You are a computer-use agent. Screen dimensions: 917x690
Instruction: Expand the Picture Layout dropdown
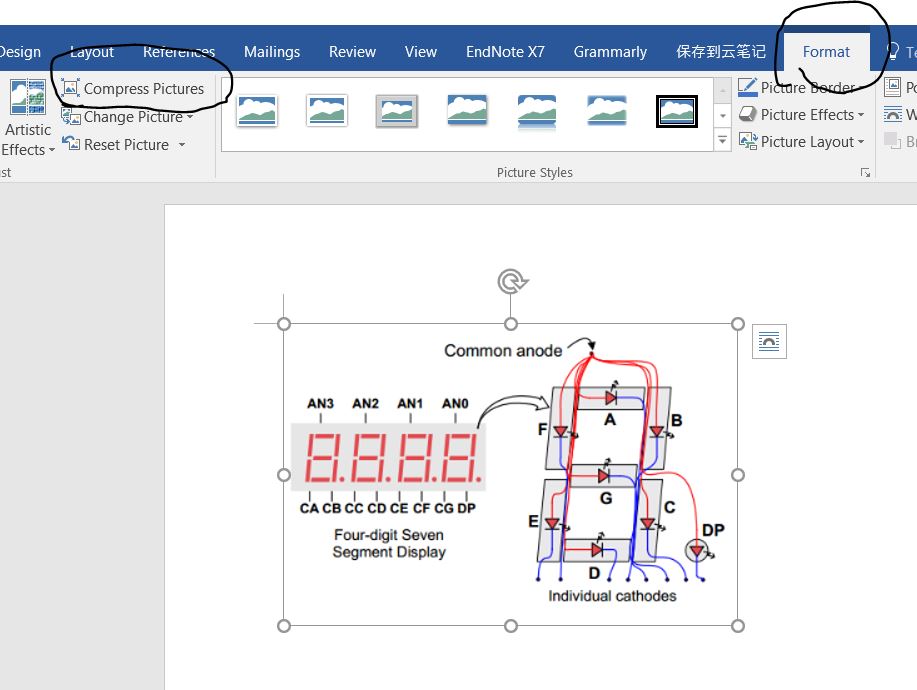pyautogui.click(x=861, y=142)
